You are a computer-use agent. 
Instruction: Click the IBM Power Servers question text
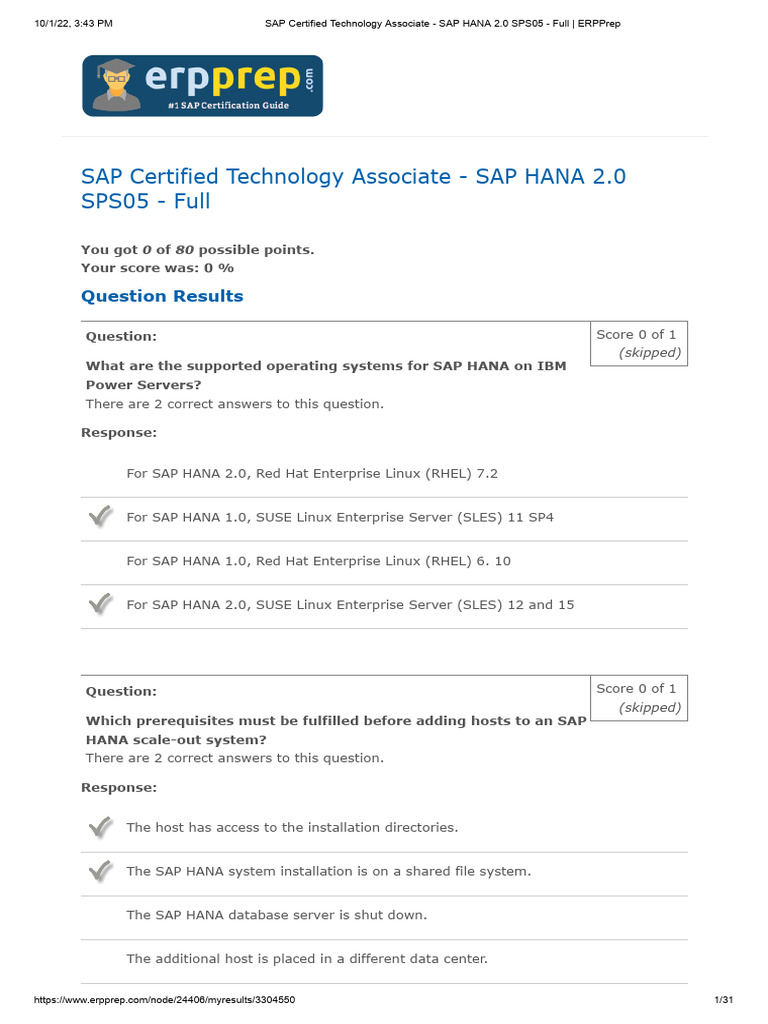point(326,375)
